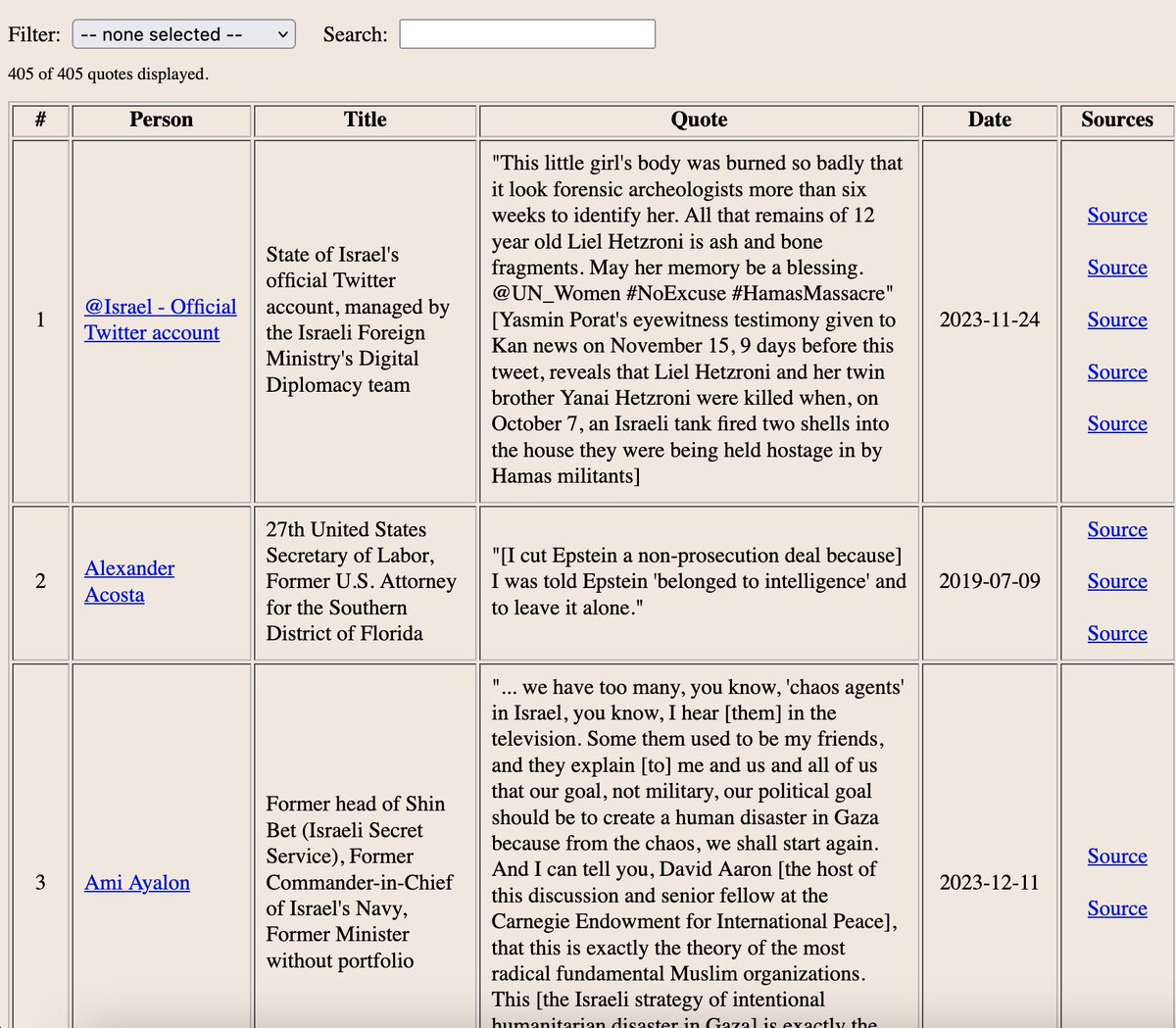Click the 'Title' column header

click(365, 120)
